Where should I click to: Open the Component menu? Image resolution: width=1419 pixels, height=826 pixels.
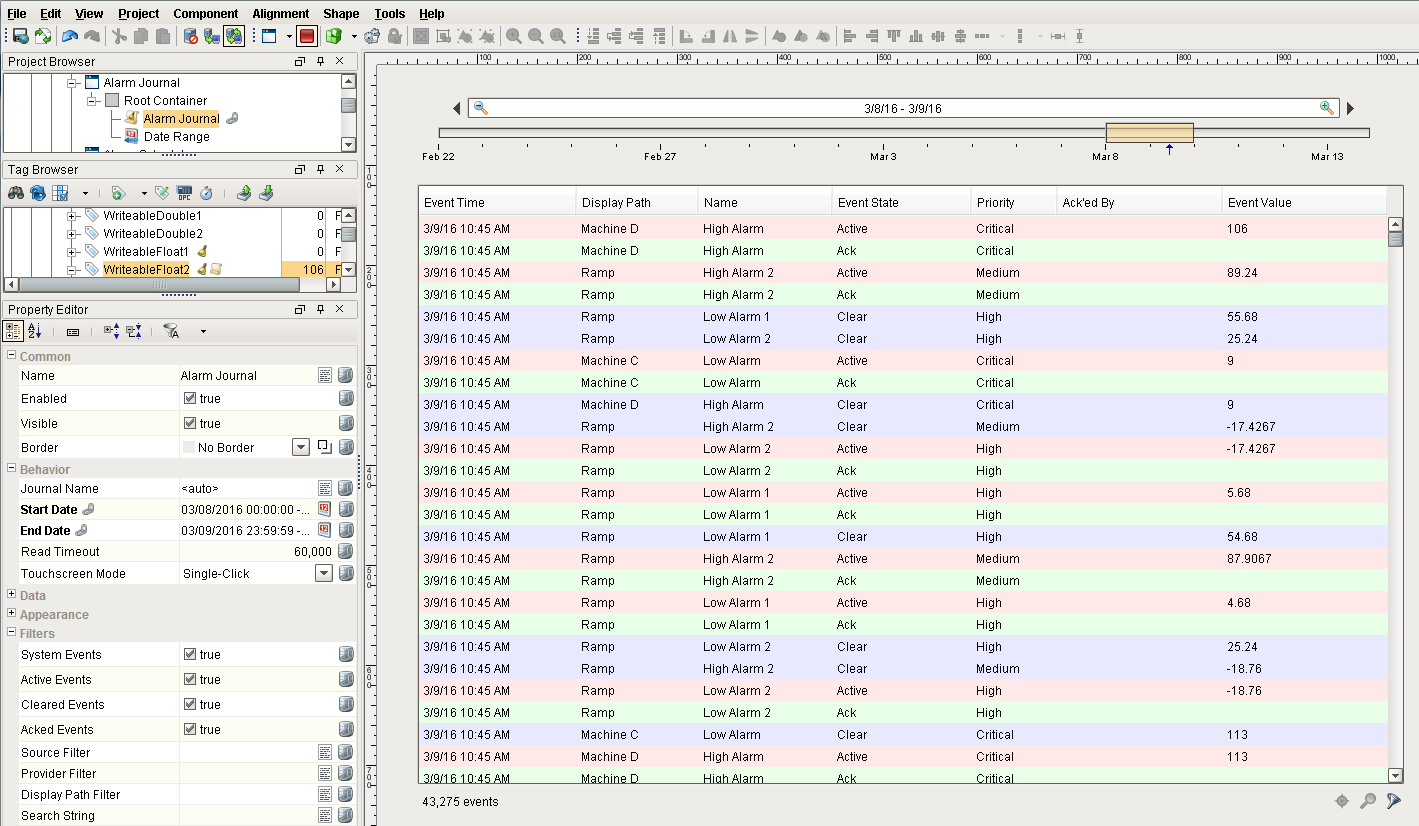[206, 13]
